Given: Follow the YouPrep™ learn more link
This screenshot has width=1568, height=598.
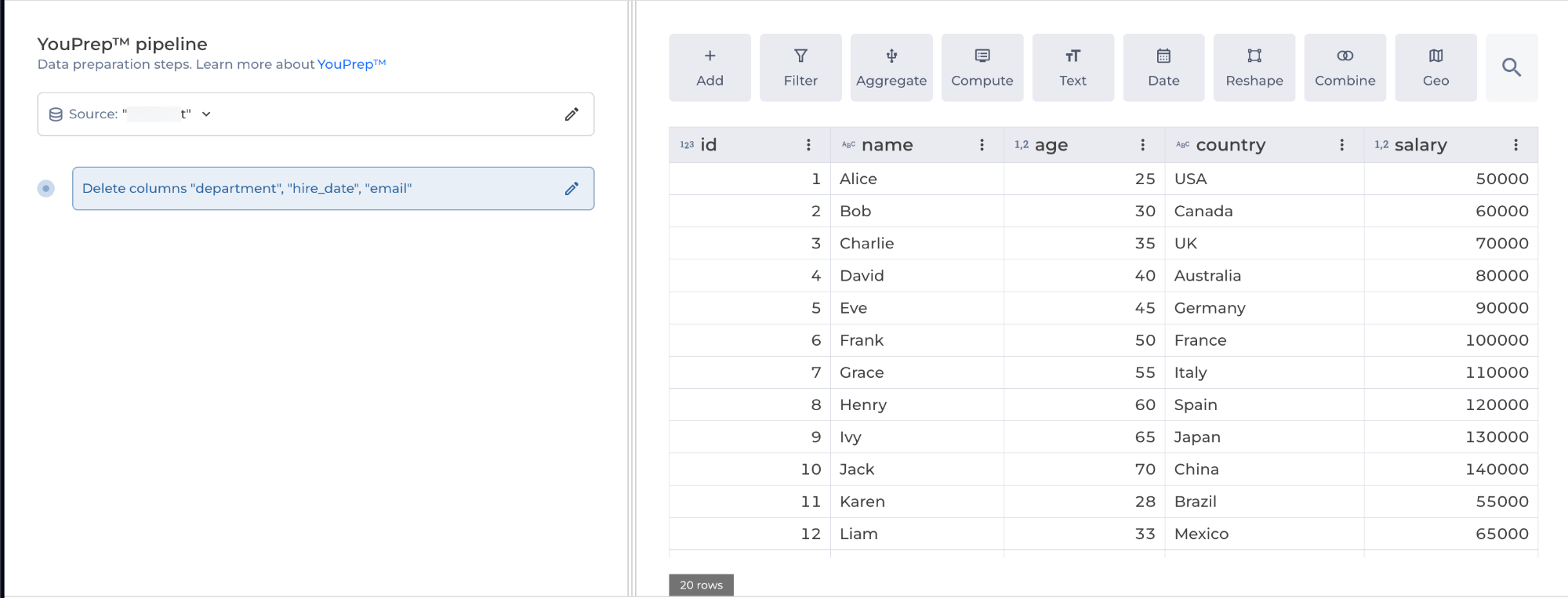Looking at the screenshot, I should click(351, 64).
